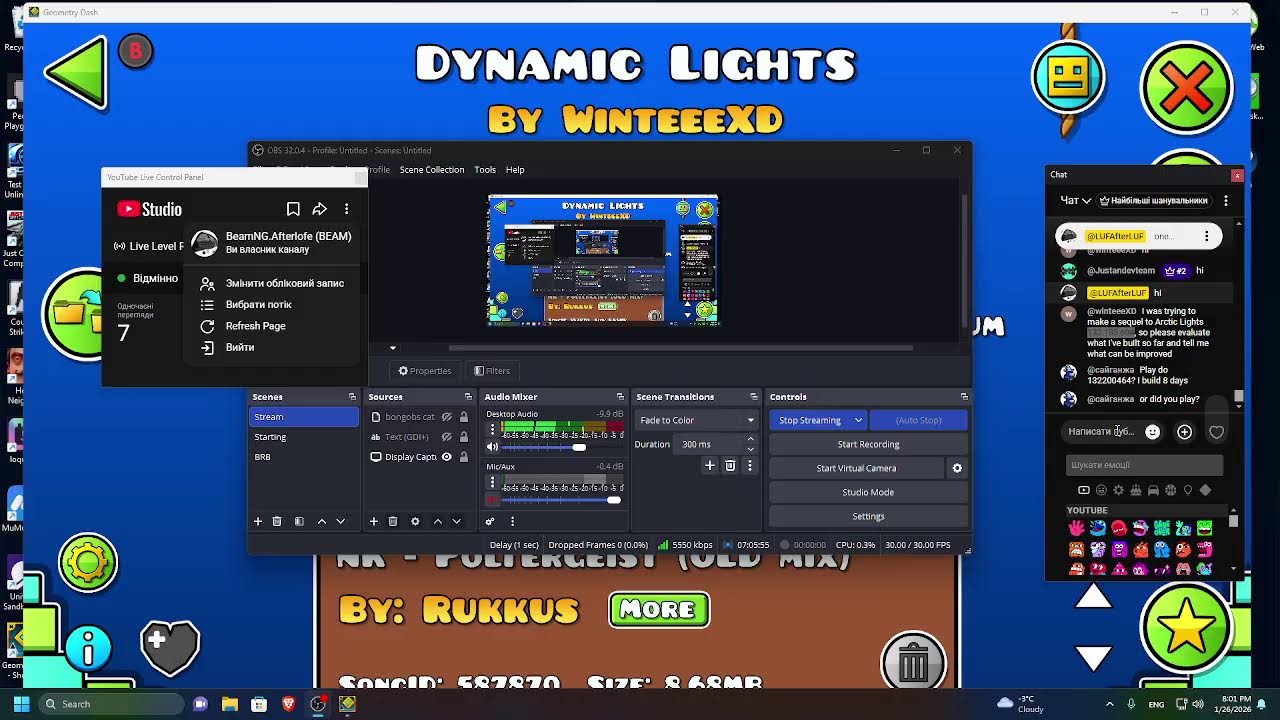Select Вийти sign out entry
The image size is (1280, 720).
point(272,347)
